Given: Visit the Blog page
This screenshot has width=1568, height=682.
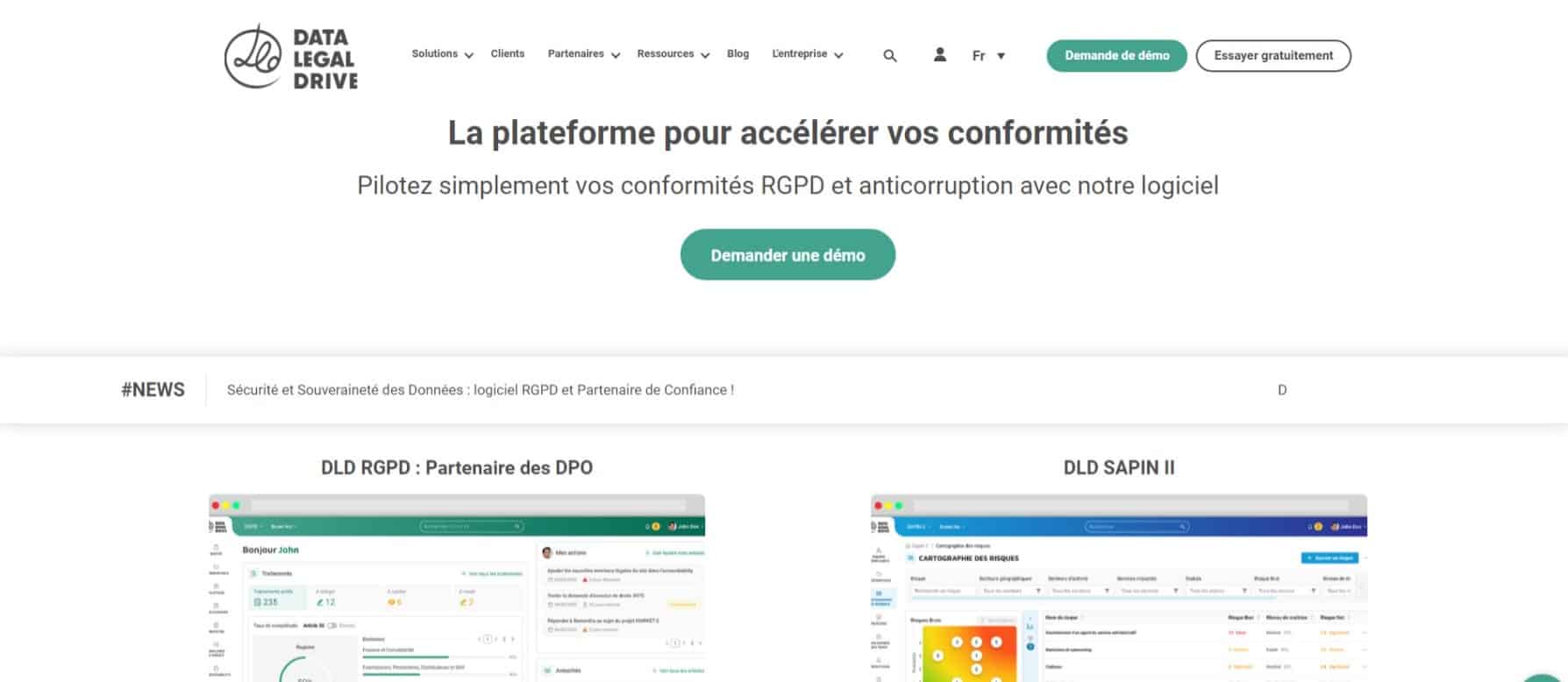Looking at the screenshot, I should 738,53.
